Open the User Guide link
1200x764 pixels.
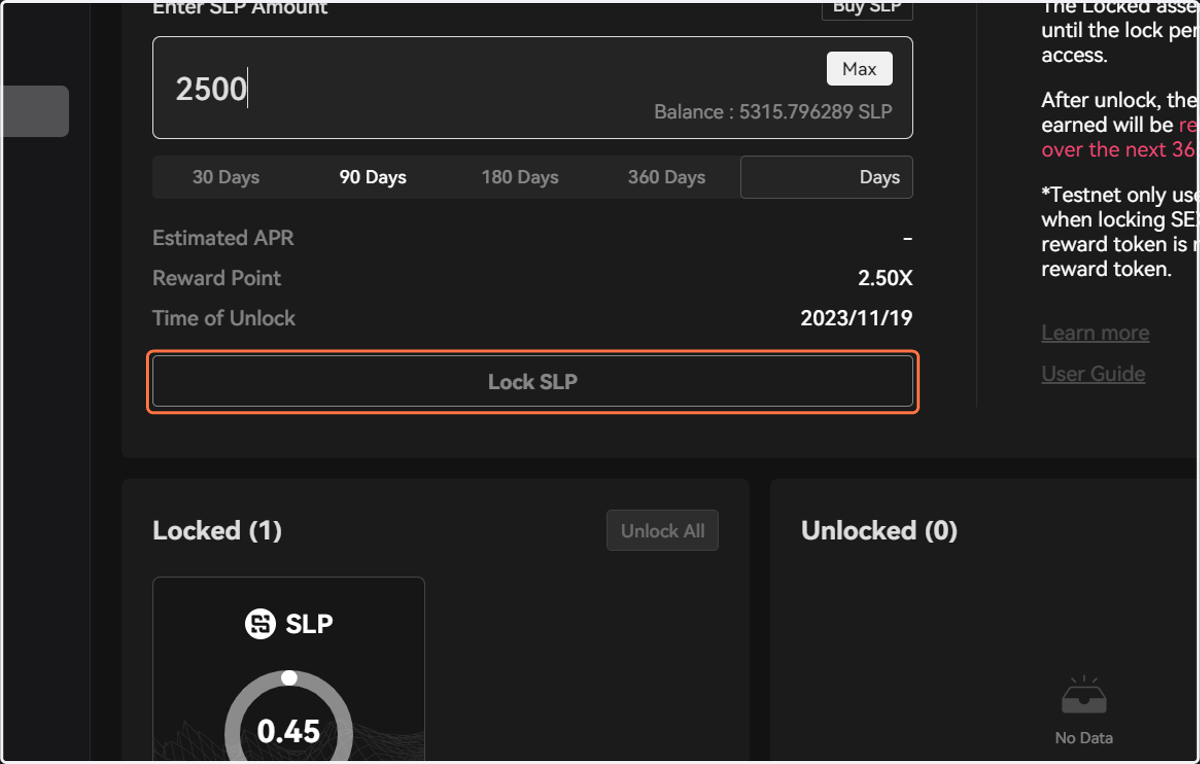coord(1093,374)
